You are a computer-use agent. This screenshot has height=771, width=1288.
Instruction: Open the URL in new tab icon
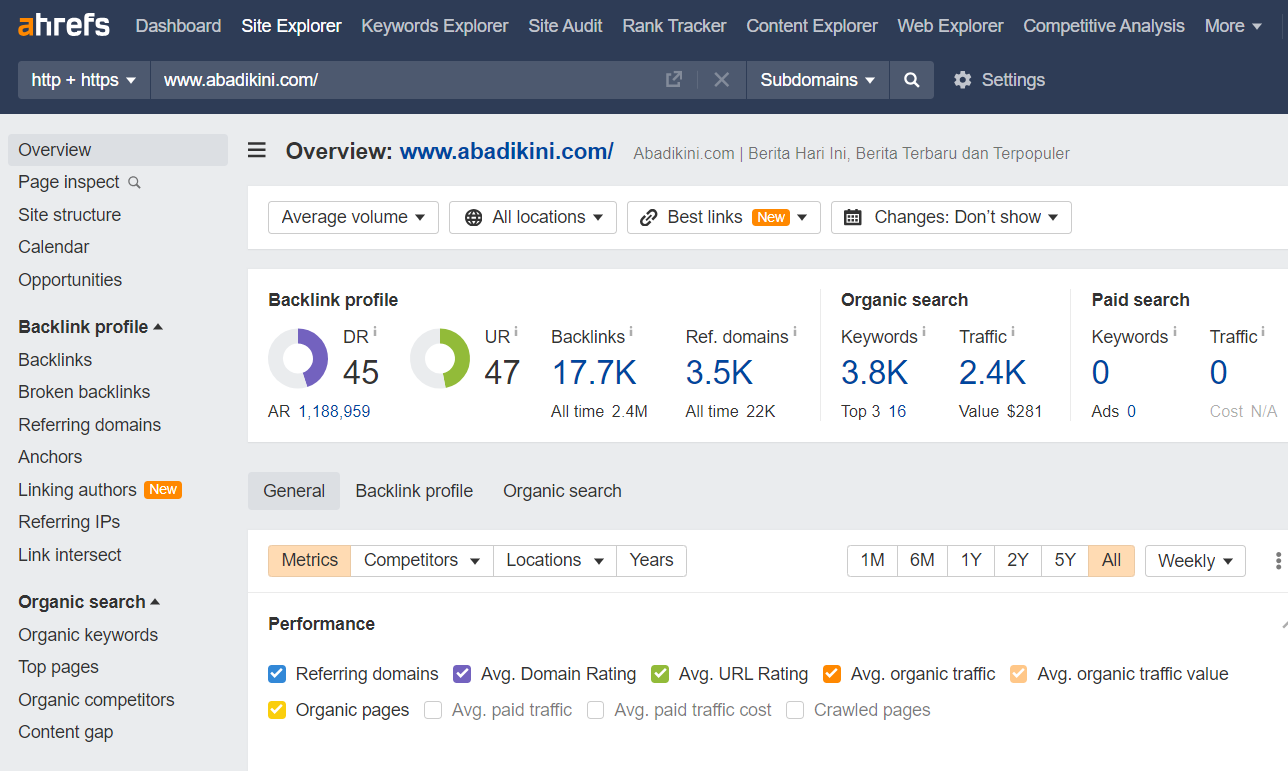coord(674,80)
